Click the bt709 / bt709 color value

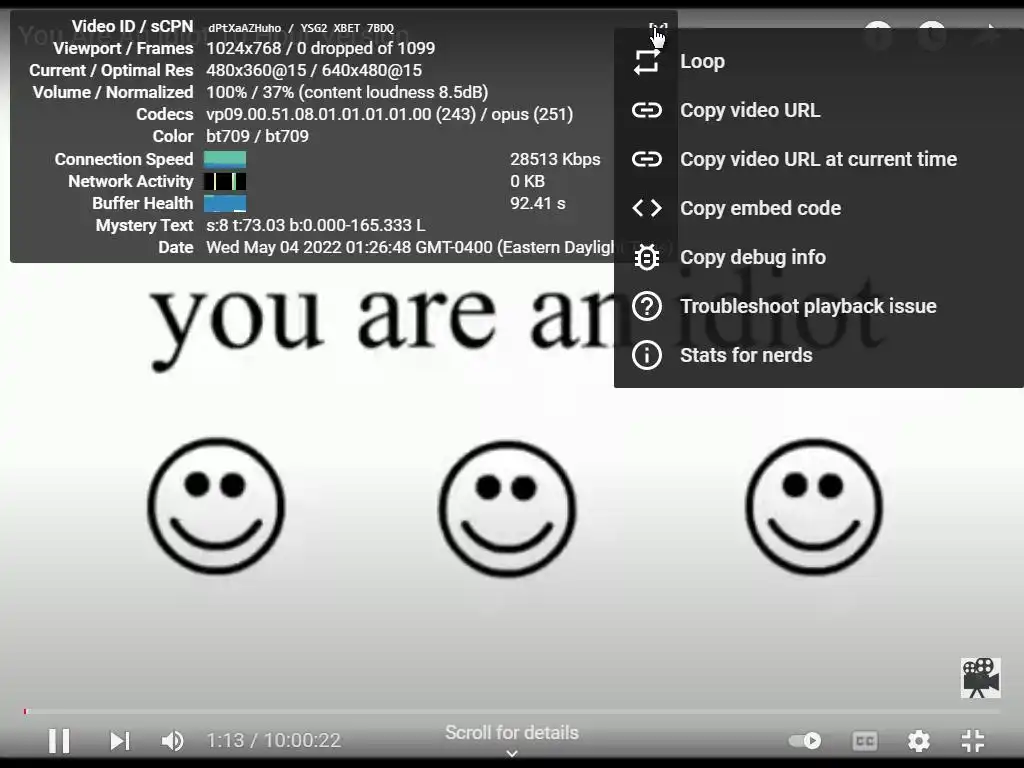pos(257,136)
